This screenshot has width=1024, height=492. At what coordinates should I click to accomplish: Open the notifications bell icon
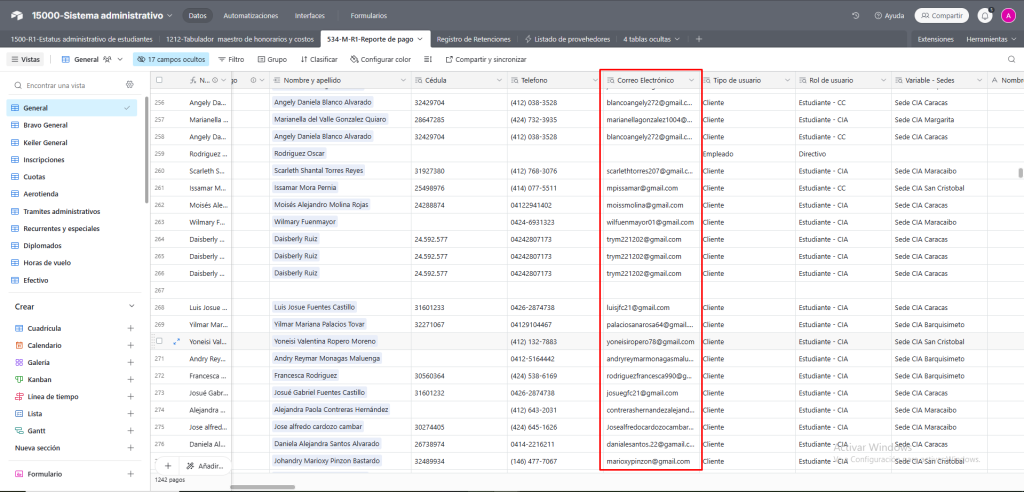(x=984, y=15)
